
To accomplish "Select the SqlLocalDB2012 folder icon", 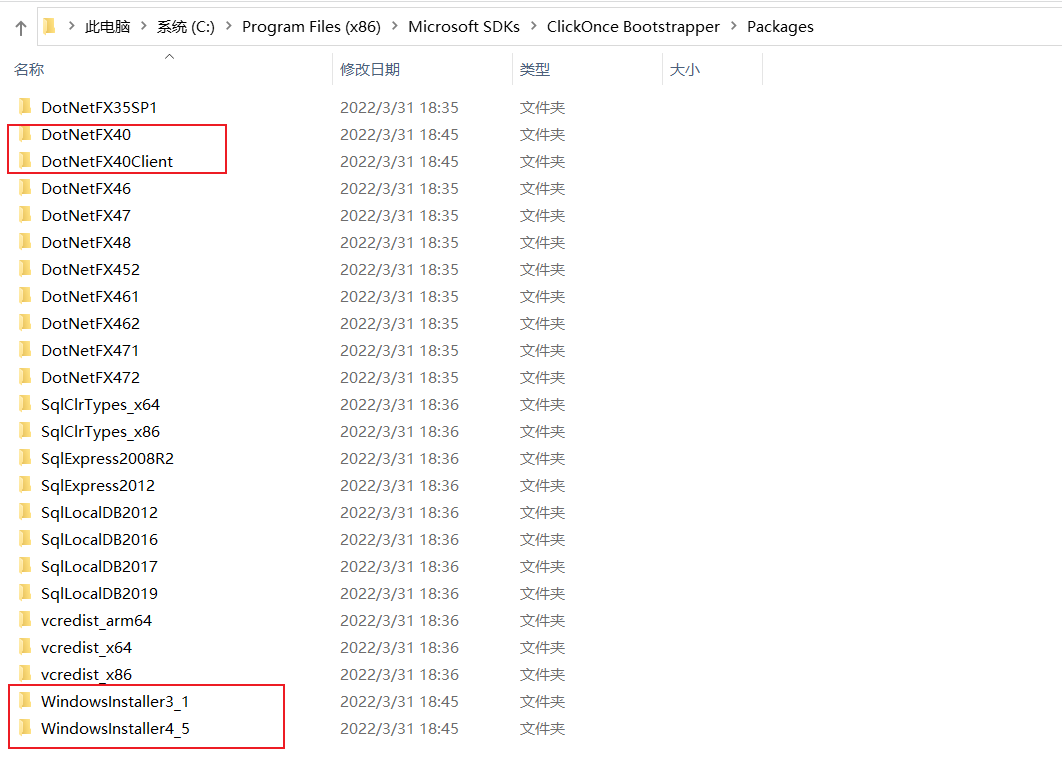I will click(25, 512).
